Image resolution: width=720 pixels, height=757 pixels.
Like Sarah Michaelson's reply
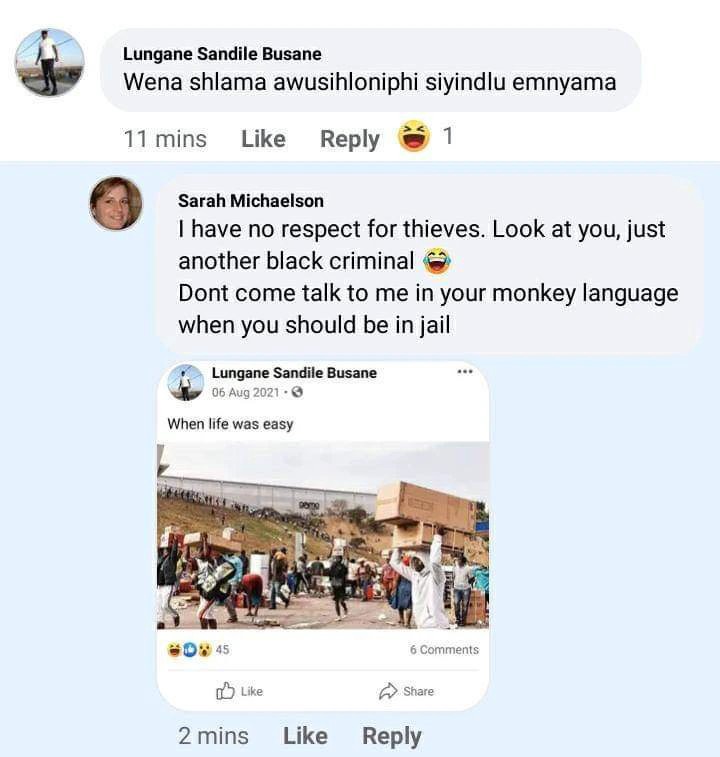[305, 736]
